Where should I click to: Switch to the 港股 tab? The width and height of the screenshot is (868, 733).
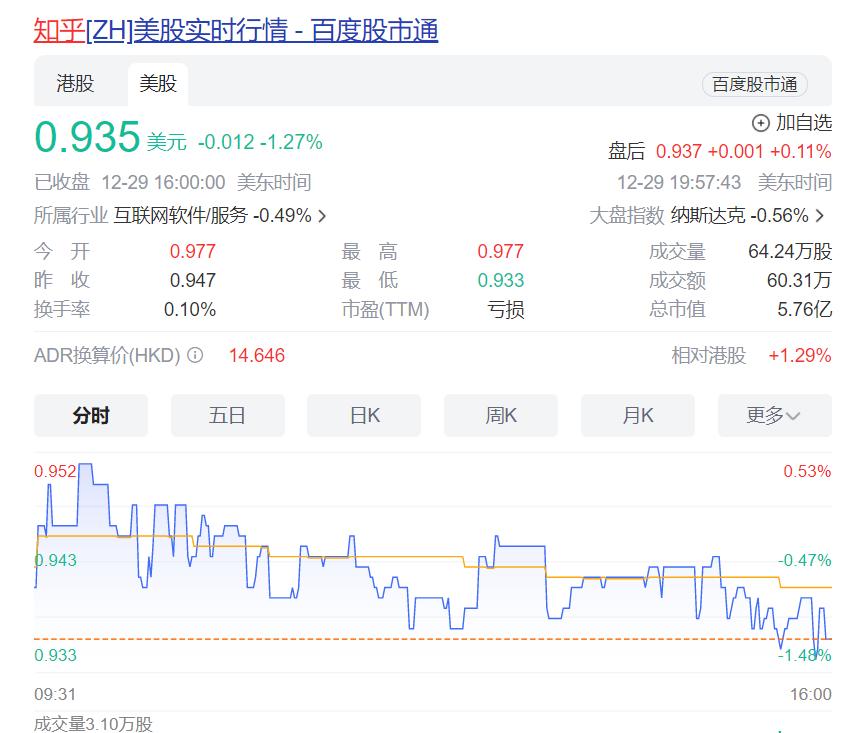click(75, 84)
